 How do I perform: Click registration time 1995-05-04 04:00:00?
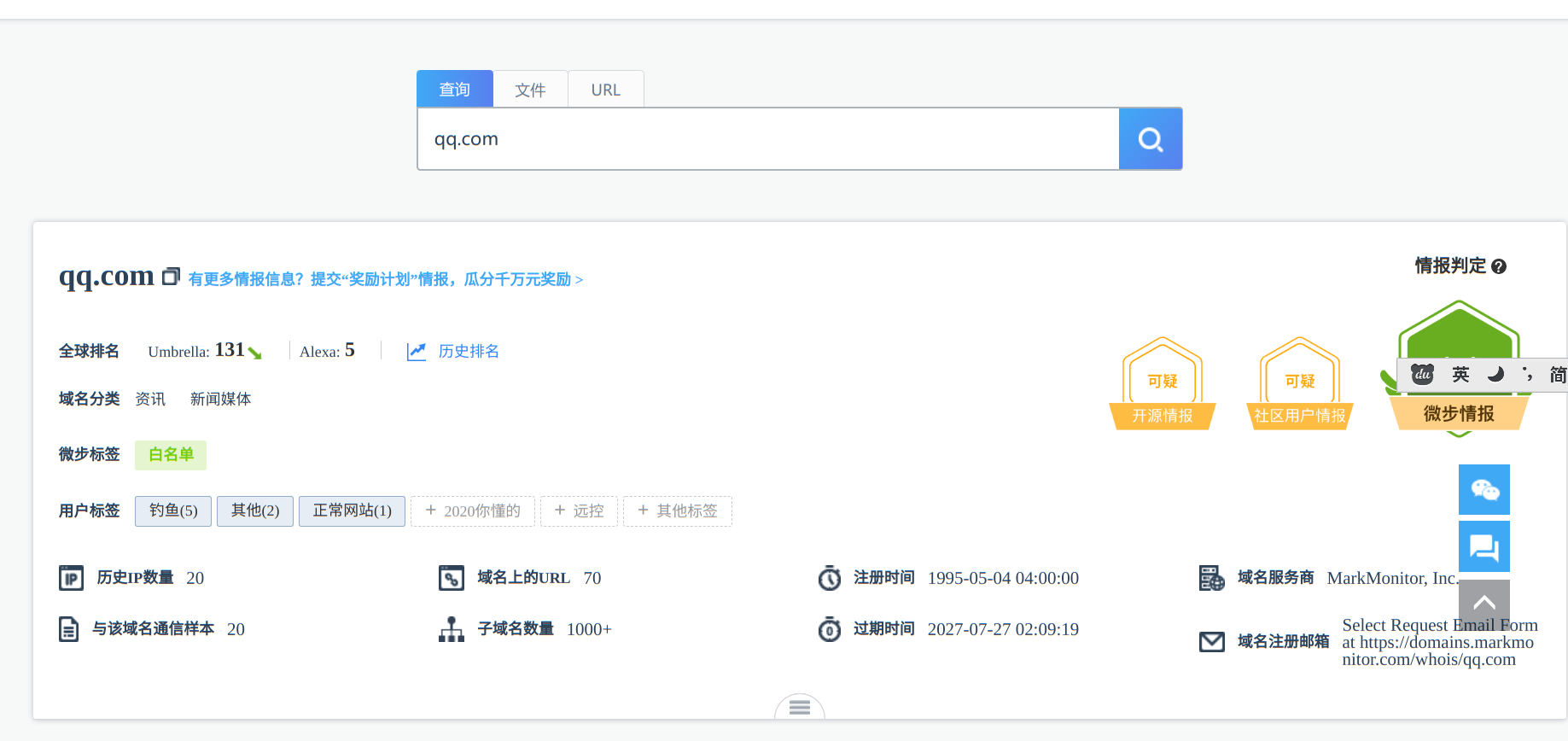1003,578
